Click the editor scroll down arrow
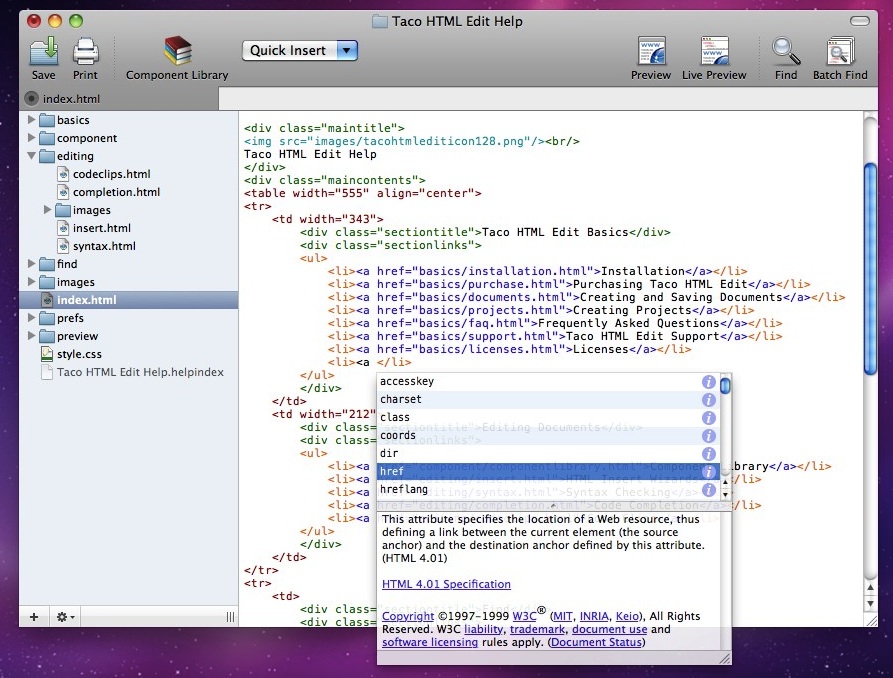The image size is (893, 678). pos(870,603)
